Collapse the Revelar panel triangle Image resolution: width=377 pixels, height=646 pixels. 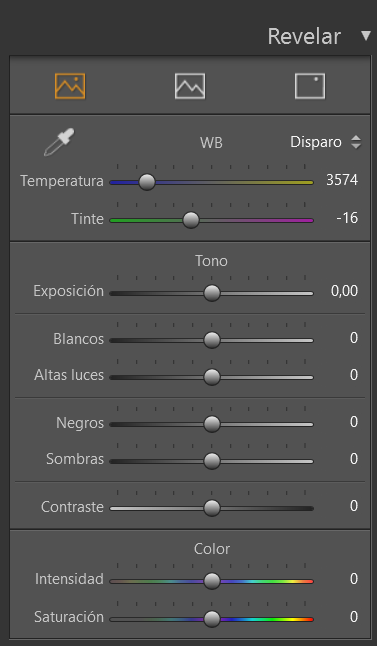(x=366, y=36)
